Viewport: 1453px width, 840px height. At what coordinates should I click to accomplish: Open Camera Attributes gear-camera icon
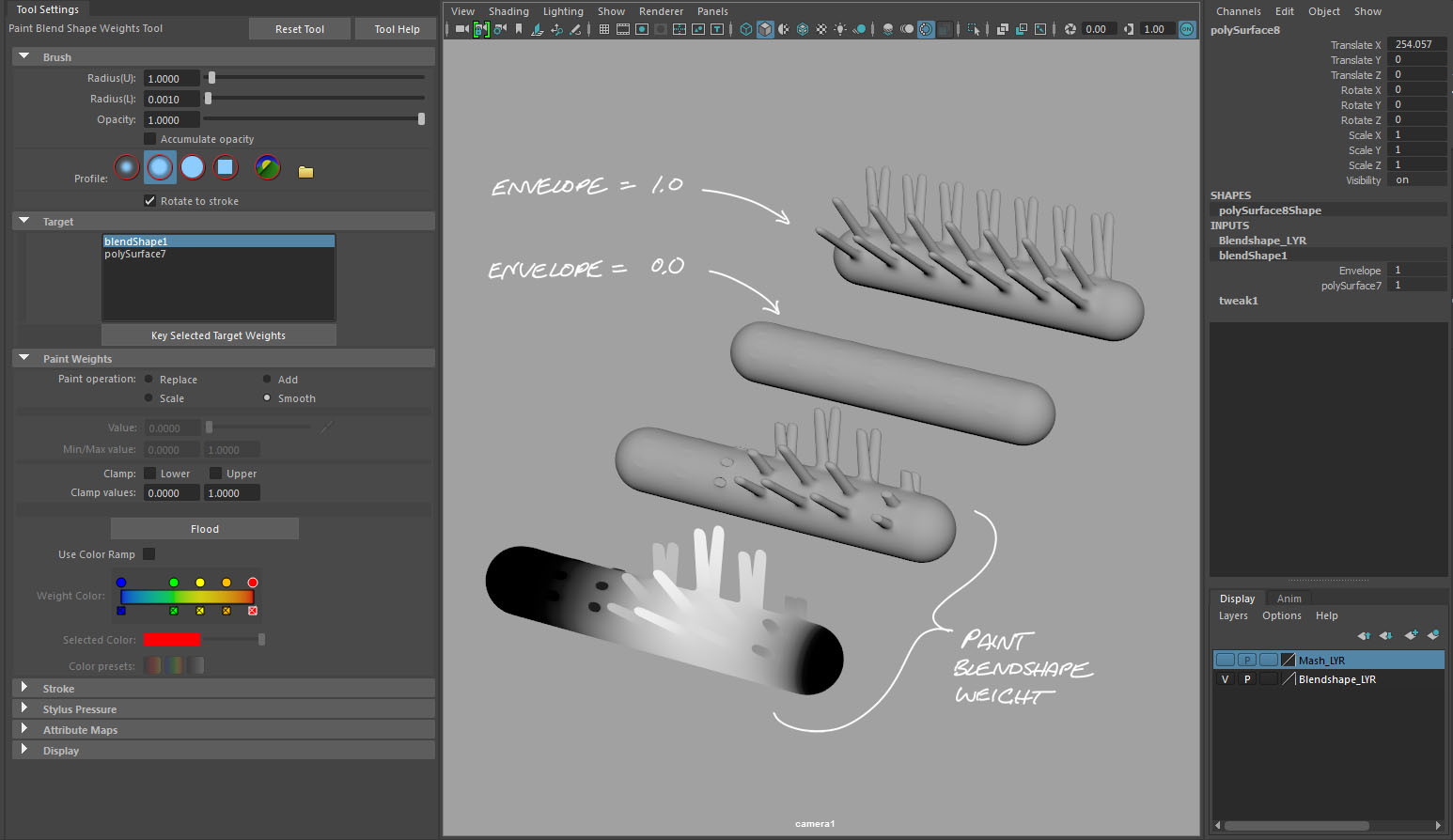click(x=500, y=29)
